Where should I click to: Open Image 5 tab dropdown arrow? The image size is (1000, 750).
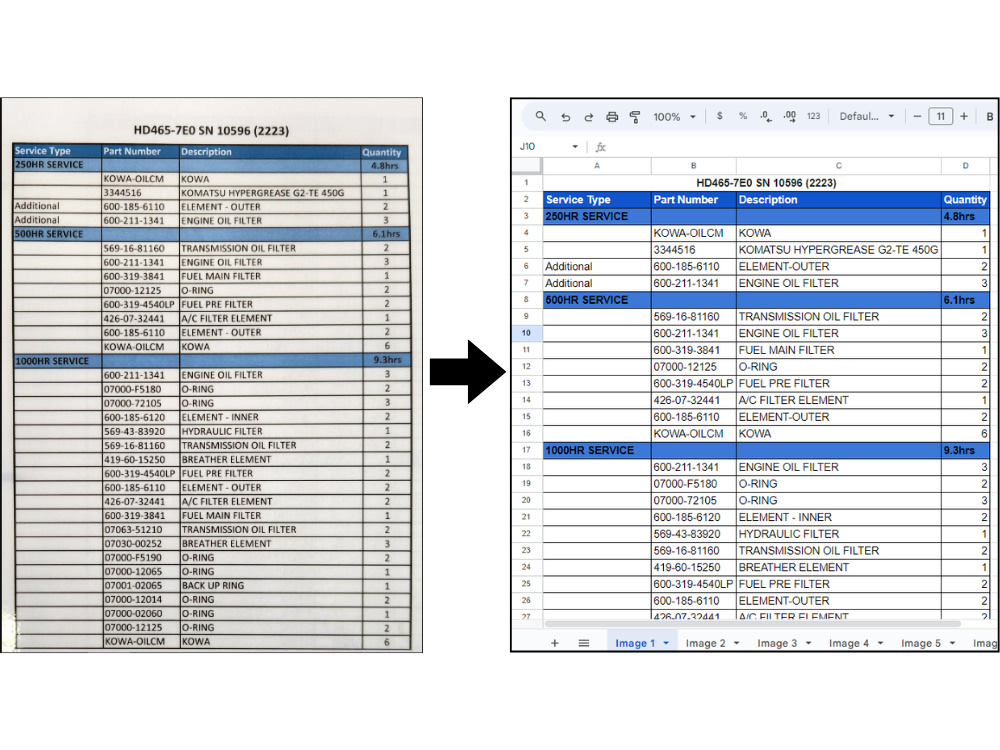[952, 643]
